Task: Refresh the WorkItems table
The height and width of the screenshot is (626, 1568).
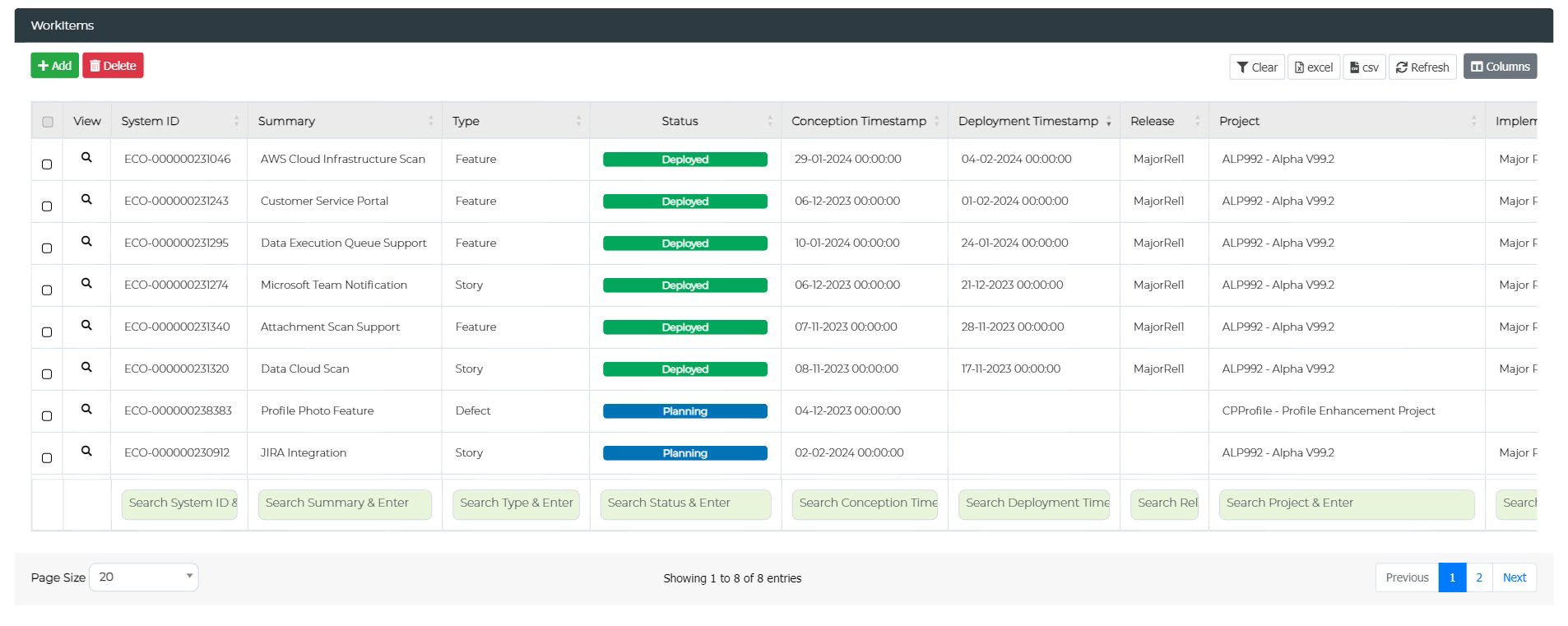Action: [1422, 67]
